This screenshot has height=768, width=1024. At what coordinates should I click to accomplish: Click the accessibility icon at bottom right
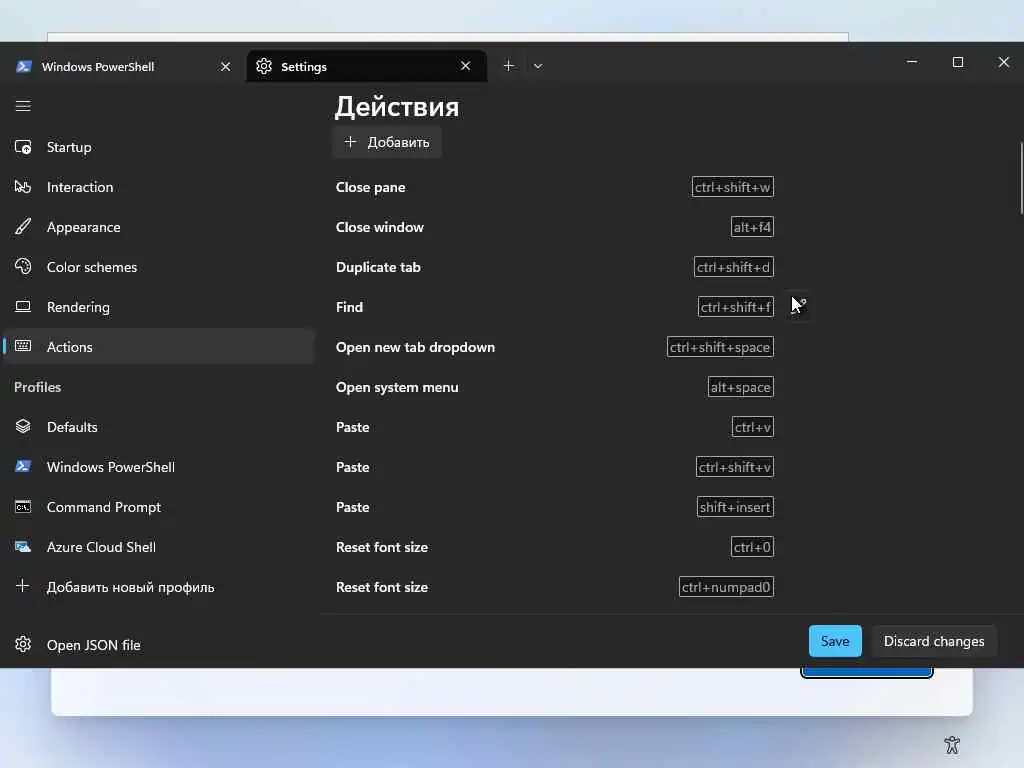952,744
